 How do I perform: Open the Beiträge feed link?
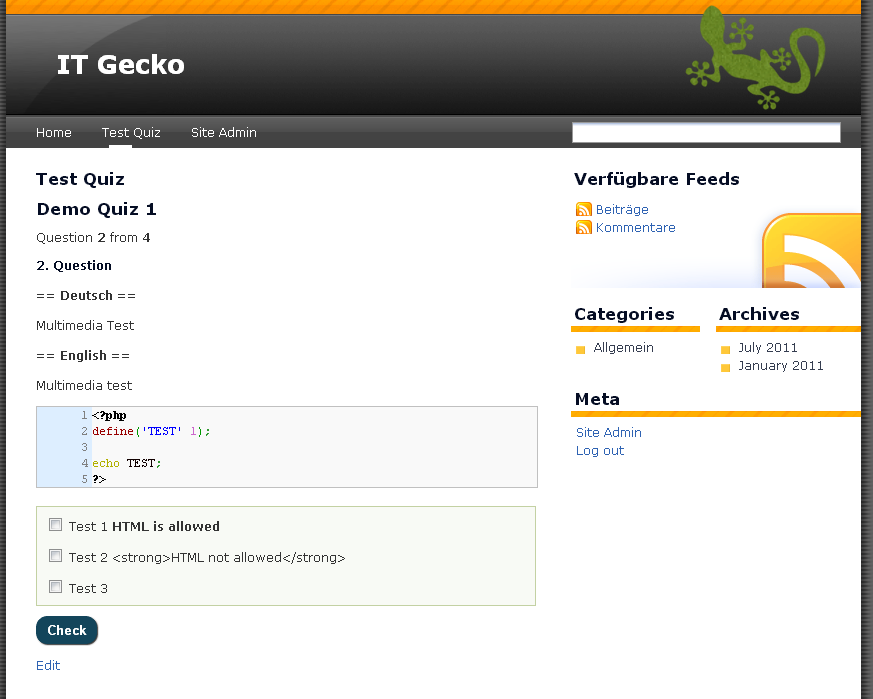click(622, 210)
